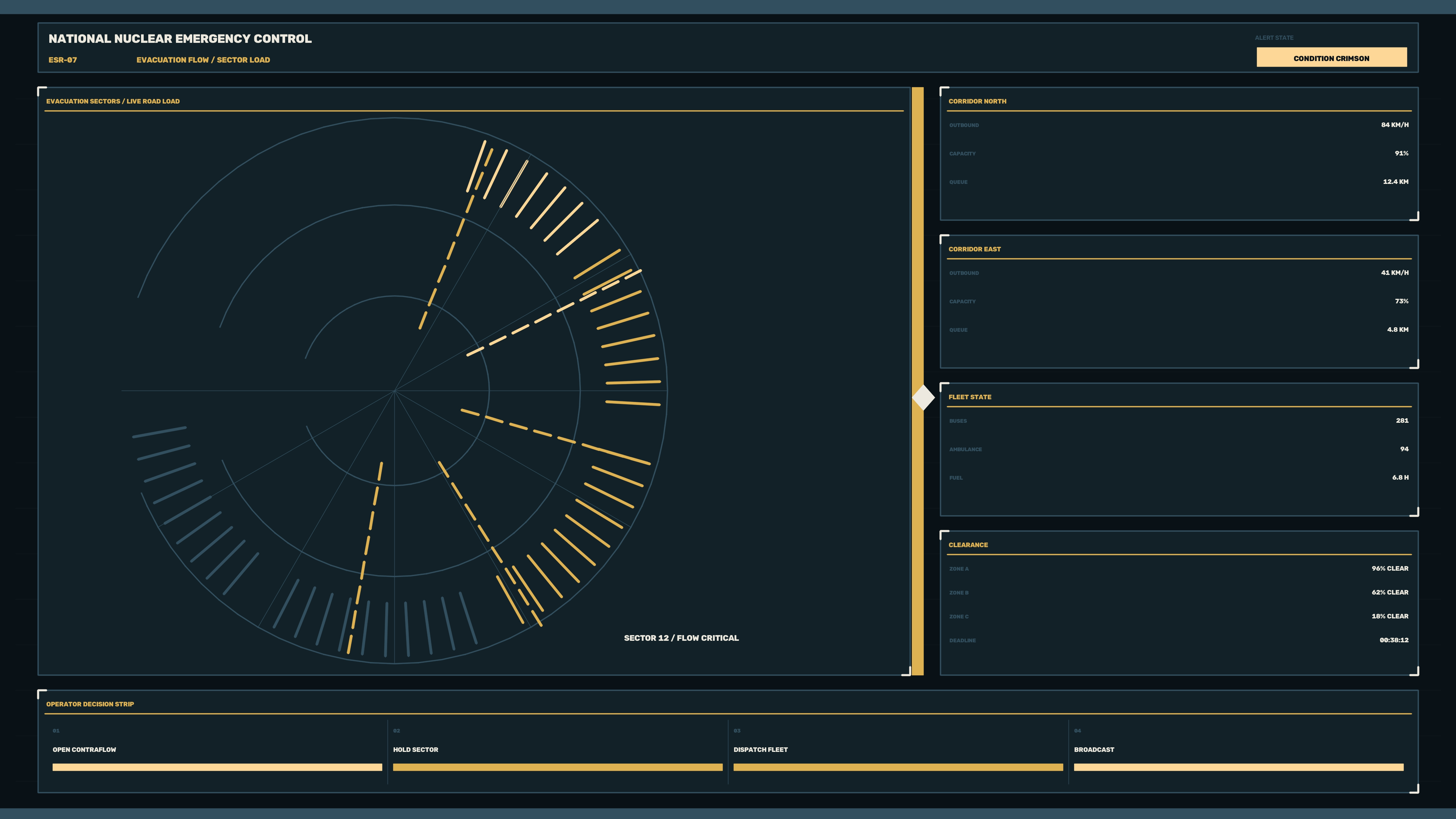Image resolution: width=1456 pixels, height=819 pixels.
Task: Click the 84 KM/H outbound value
Action: (1395, 125)
